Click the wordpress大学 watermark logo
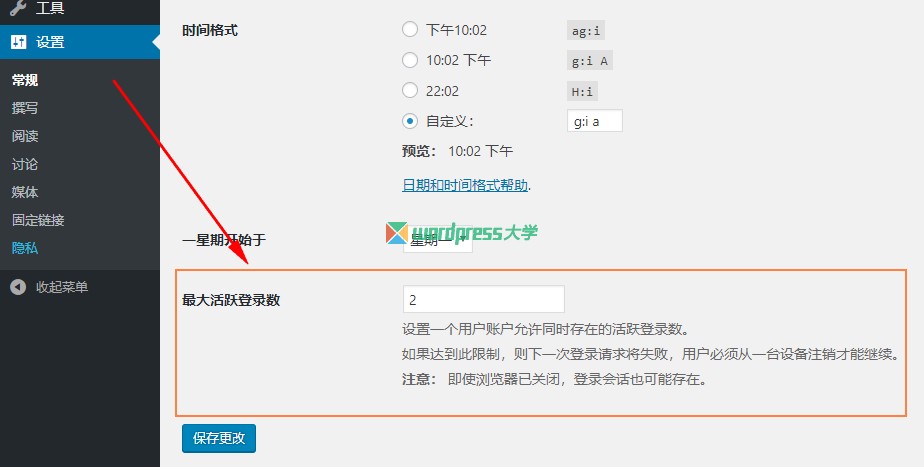 tap(461, 233)
